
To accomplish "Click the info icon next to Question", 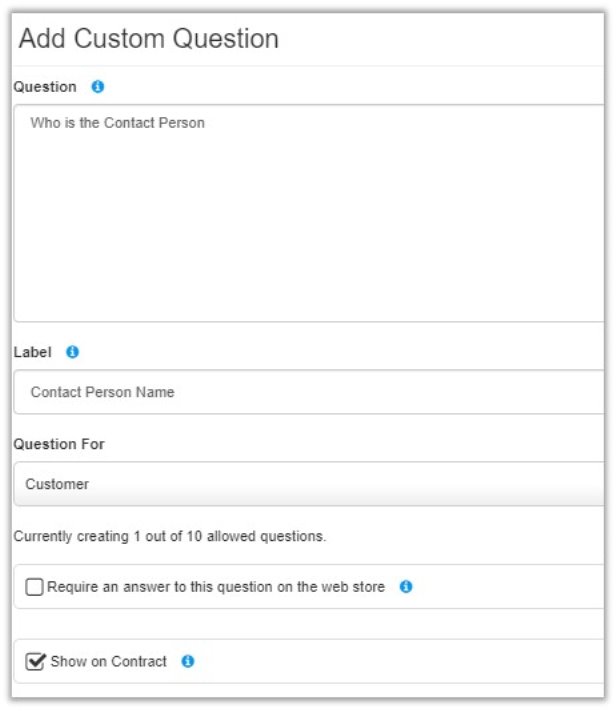I will [x=98, y=87].
